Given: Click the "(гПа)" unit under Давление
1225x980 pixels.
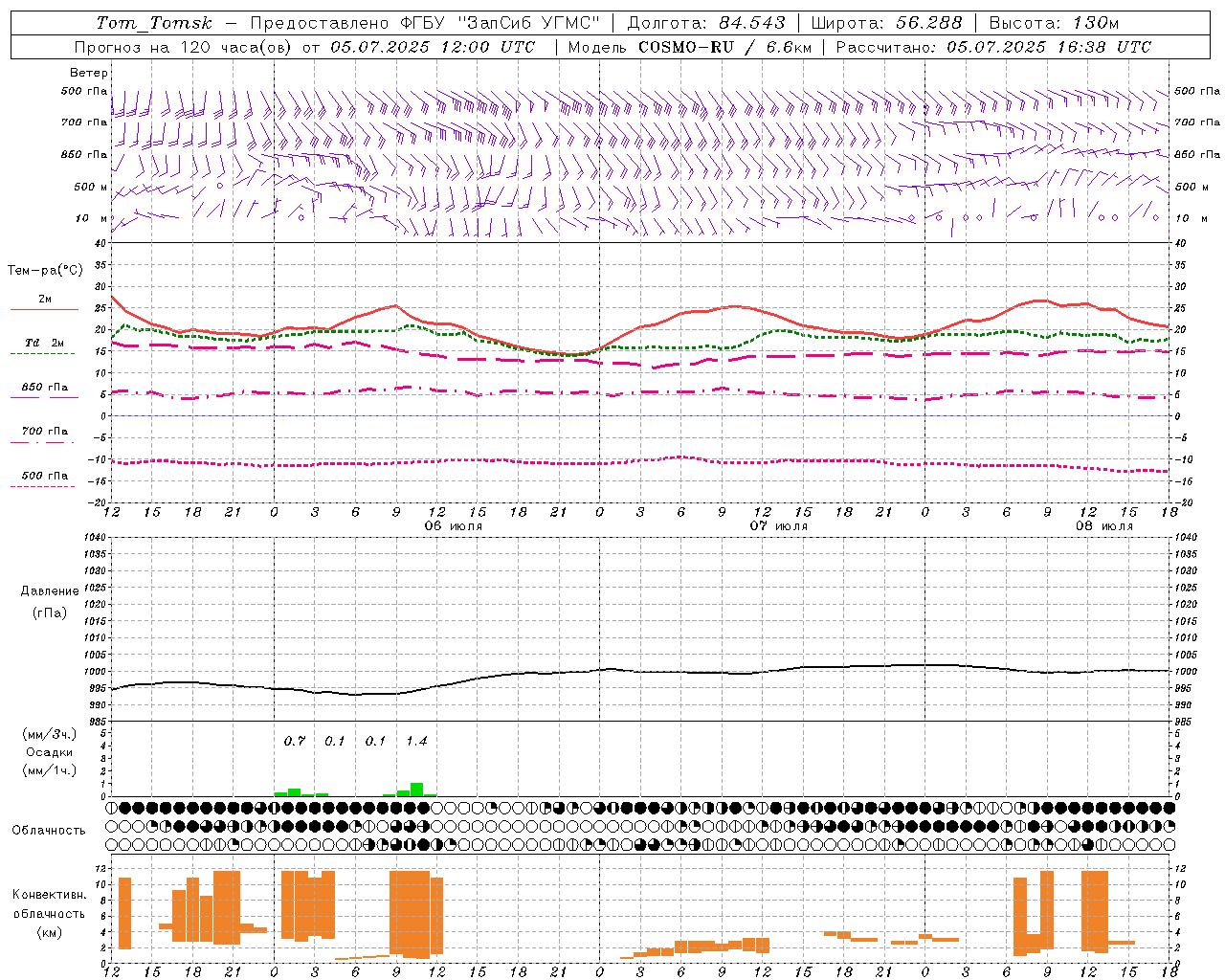Looking at the screenshot, I should [50, 613].
